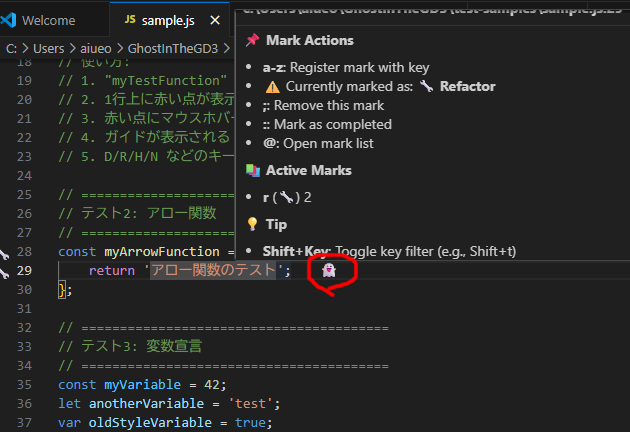The width and height of the screenshot is (630, 432).
Task: Click oldStyleVariable on line 37
Action: [x=150, y=423]
